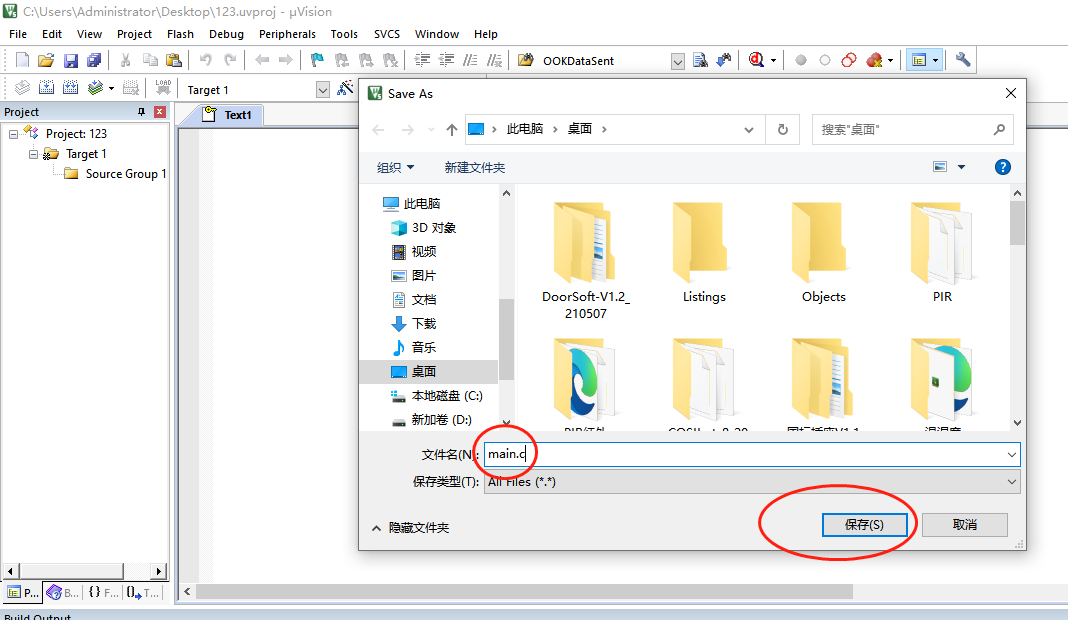Toggle breakpoint enable with hollow circle icon
This screenshot has height=620, width=1068.
[824, 60]
